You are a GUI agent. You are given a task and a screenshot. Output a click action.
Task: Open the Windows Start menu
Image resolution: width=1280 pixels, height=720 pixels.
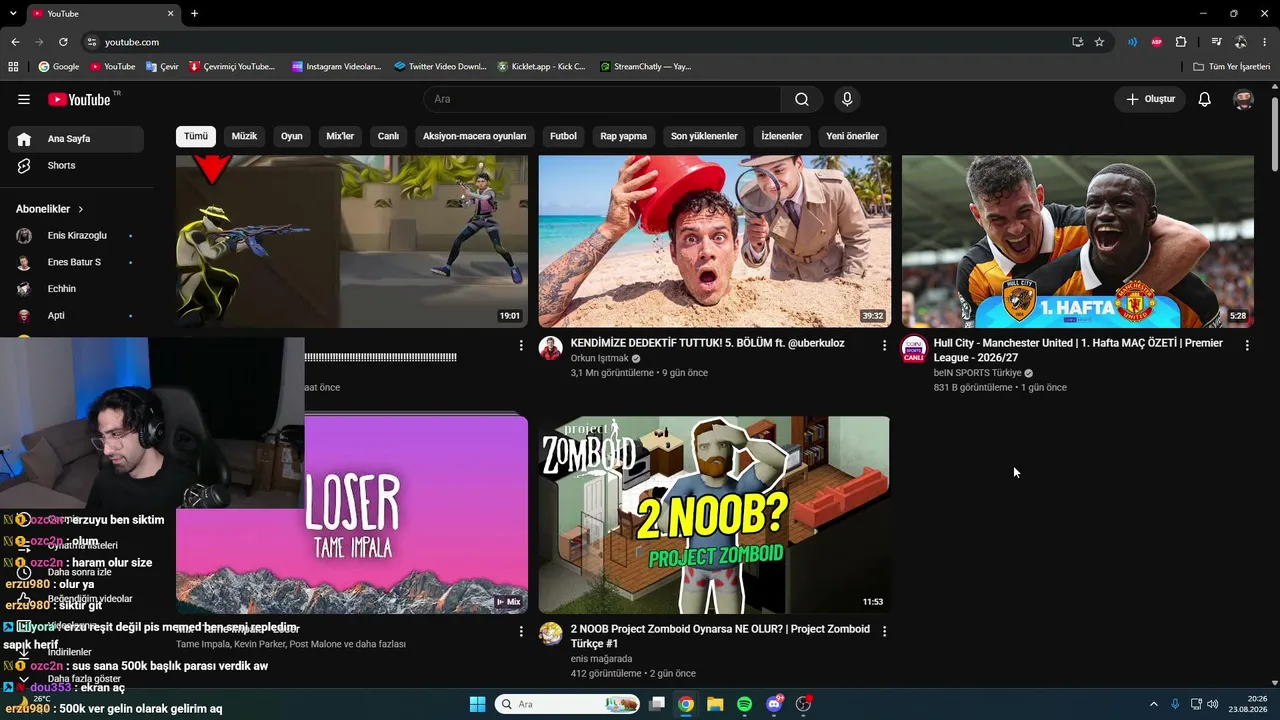pos(477,704)
